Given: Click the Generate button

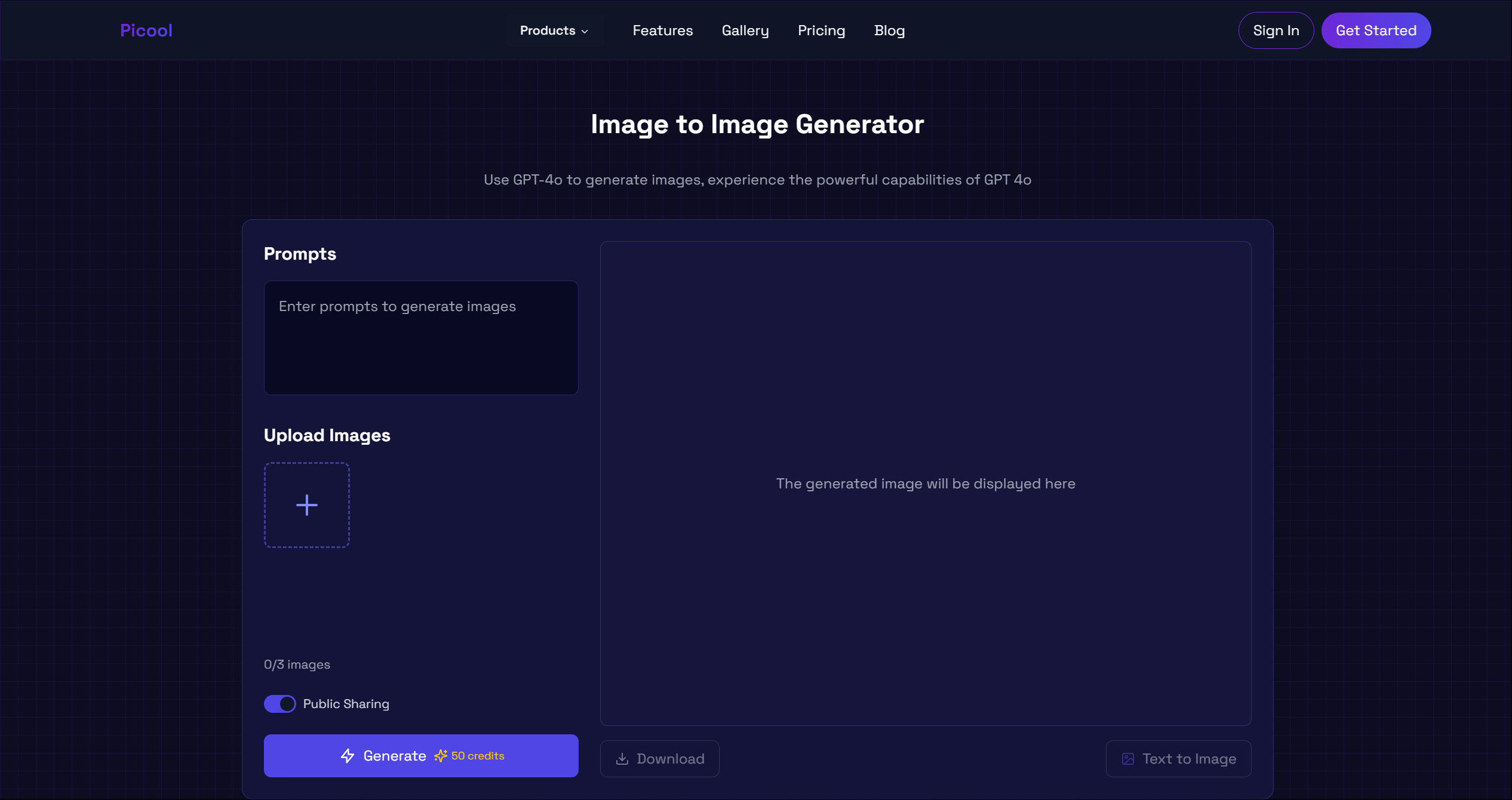Looking at the screenshot, I should click(x=421, y=756).
